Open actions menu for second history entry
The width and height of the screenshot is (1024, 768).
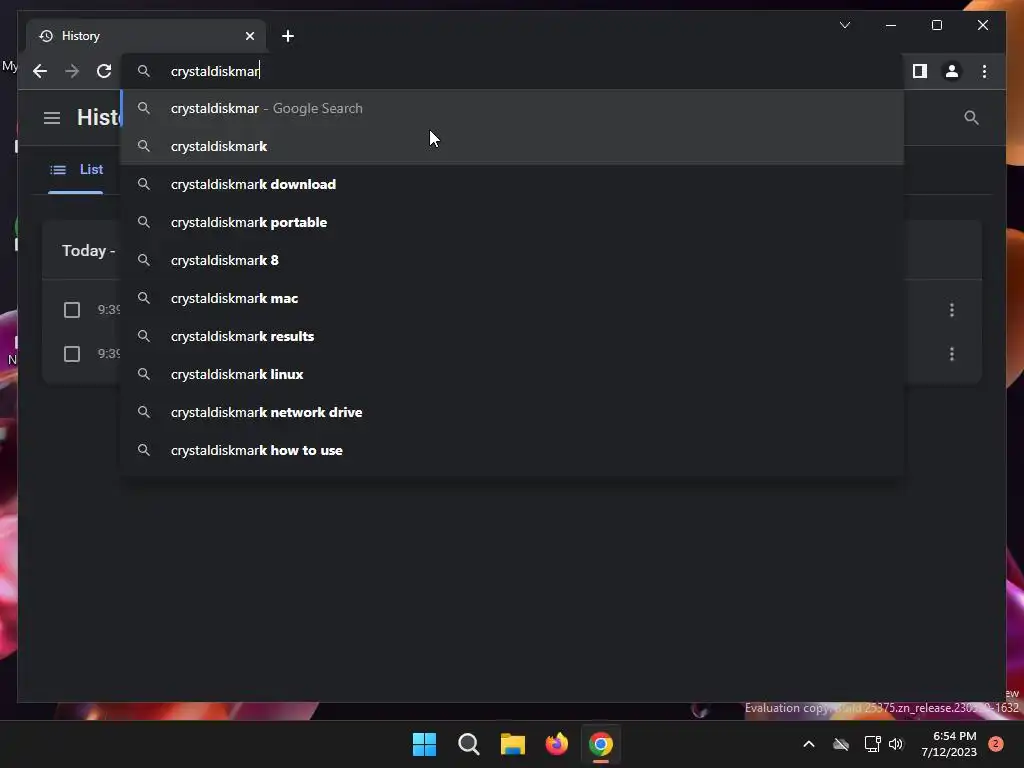[952, 354]
